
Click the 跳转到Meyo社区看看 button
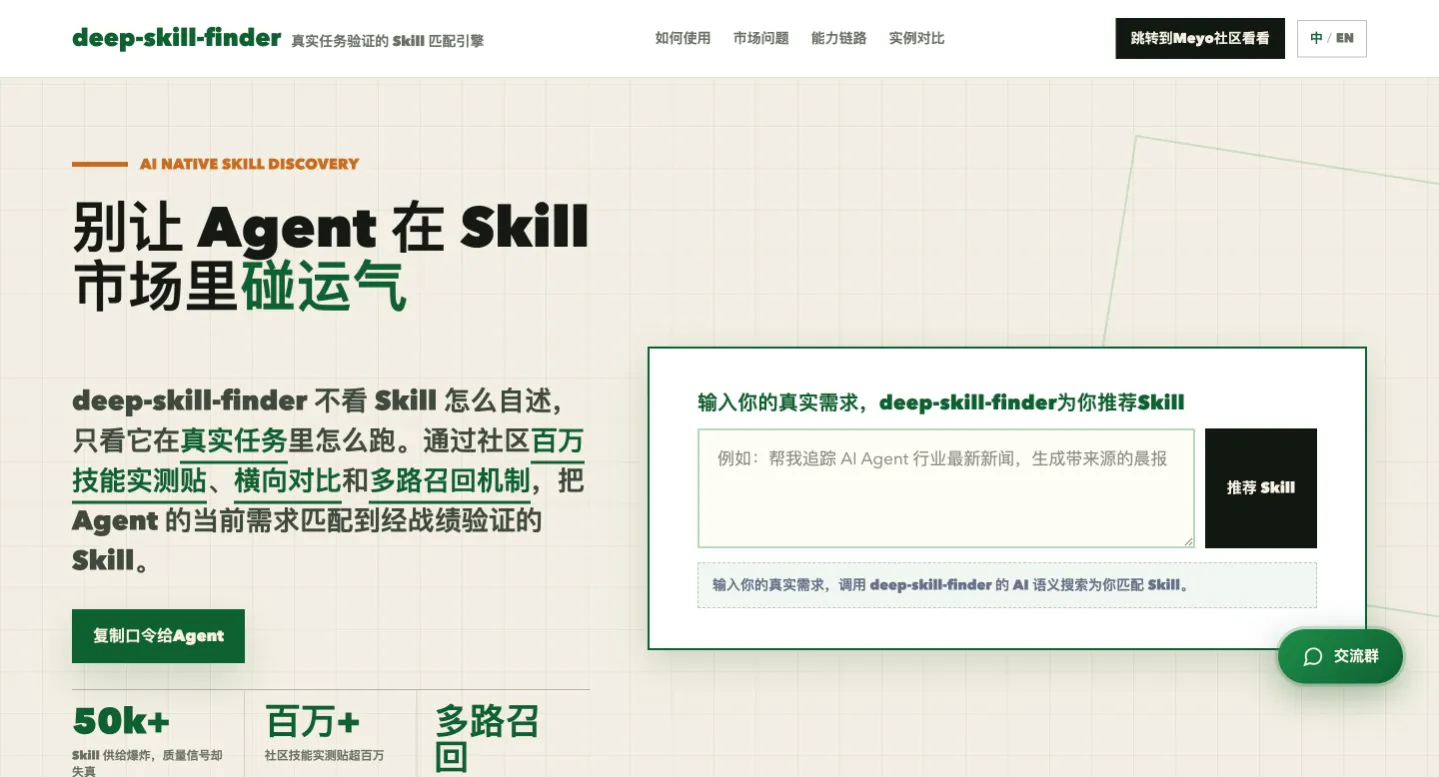pos(1200,38)
